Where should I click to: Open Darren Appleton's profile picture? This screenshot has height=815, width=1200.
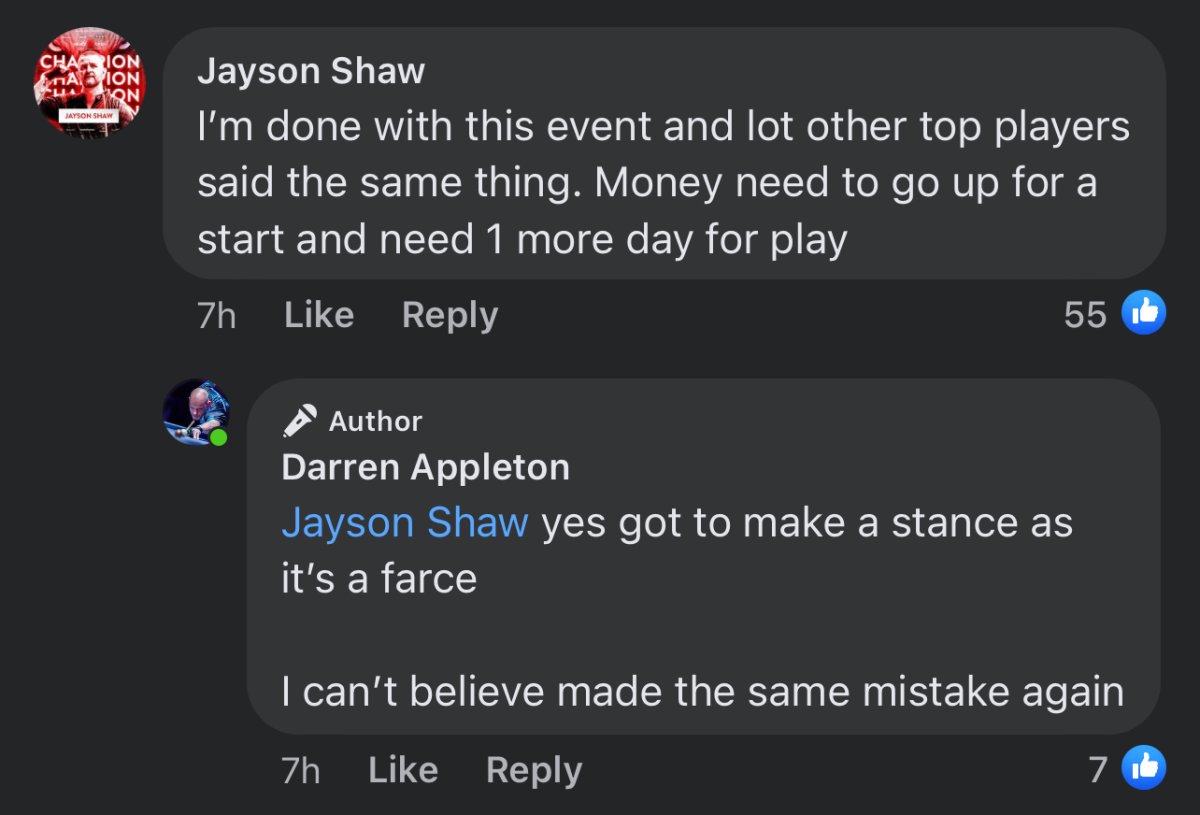pyautogui.click(x=195, y=411)
